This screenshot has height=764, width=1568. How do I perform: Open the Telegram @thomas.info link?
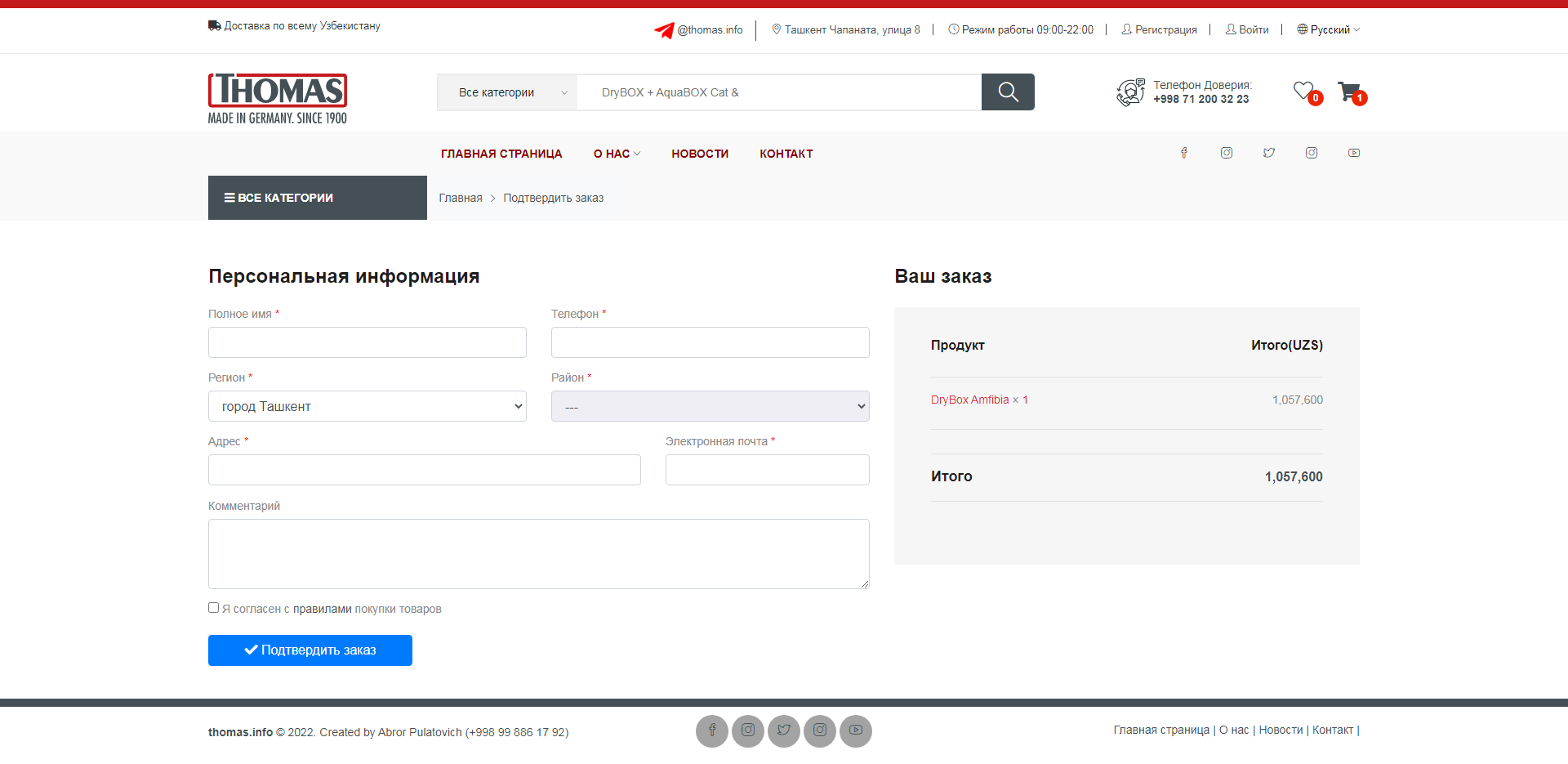[698, 30]
